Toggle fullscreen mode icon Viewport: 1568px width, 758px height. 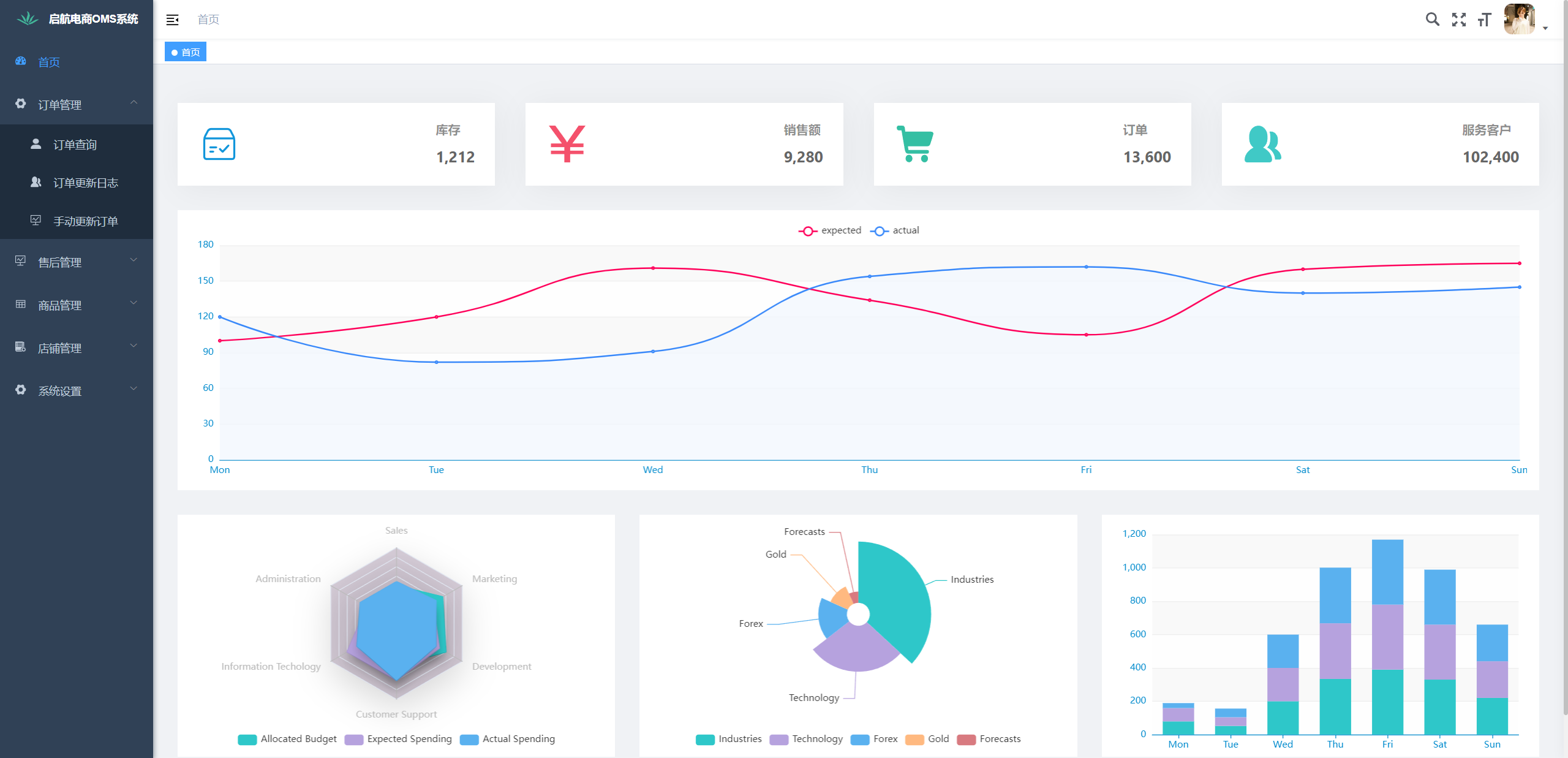[1459, 20]
